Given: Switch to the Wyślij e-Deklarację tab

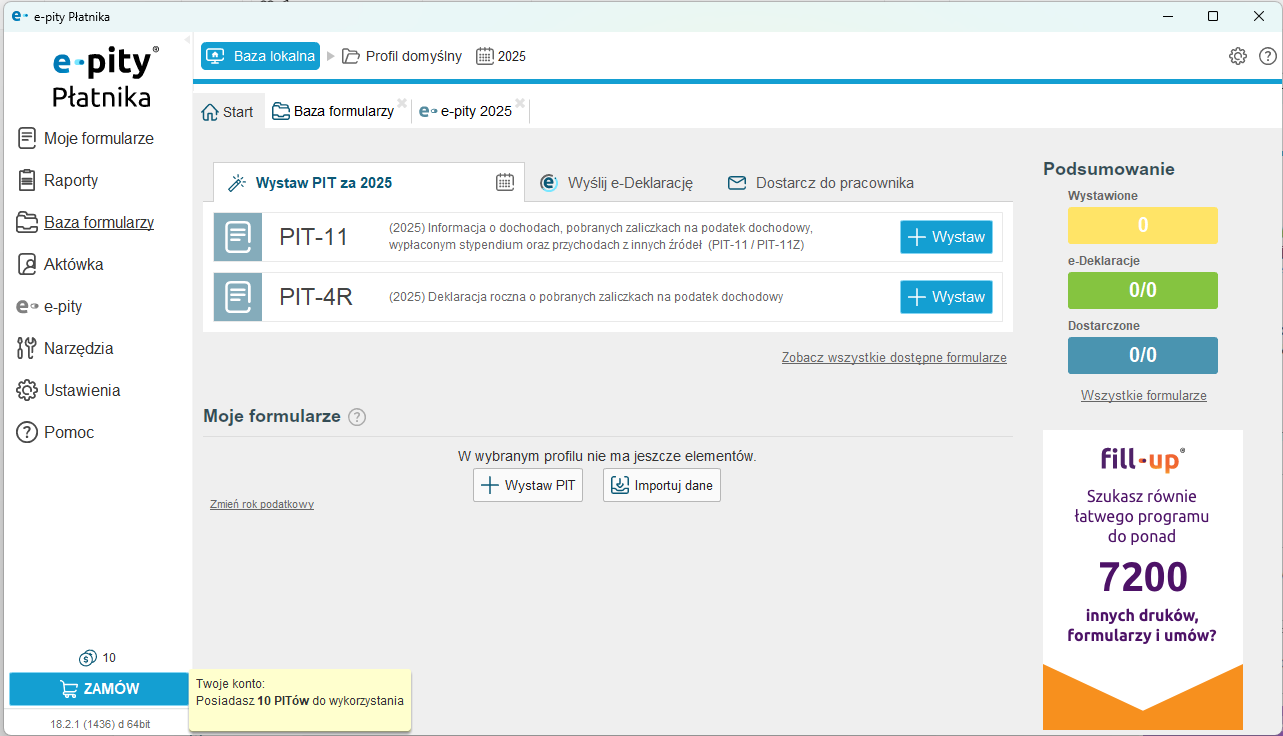Looking at the screenshot, I should (x=617, y=183).
